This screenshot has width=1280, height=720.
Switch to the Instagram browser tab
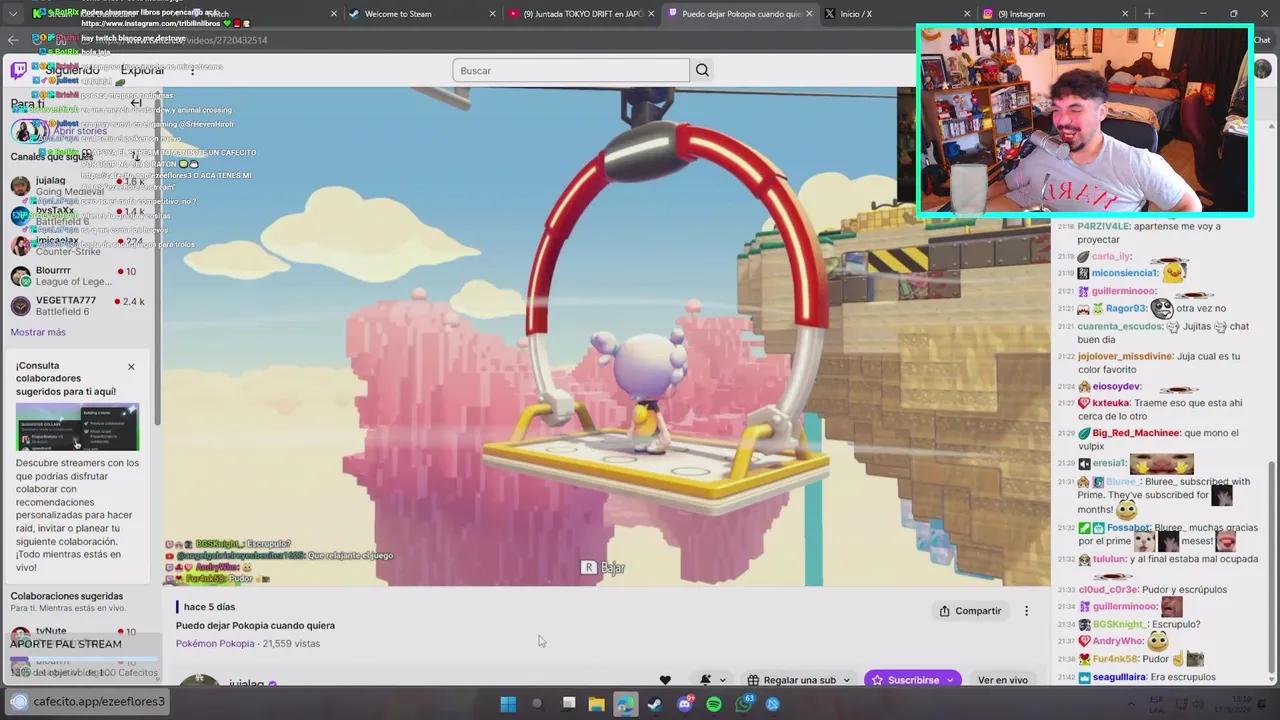[1055, 14]
